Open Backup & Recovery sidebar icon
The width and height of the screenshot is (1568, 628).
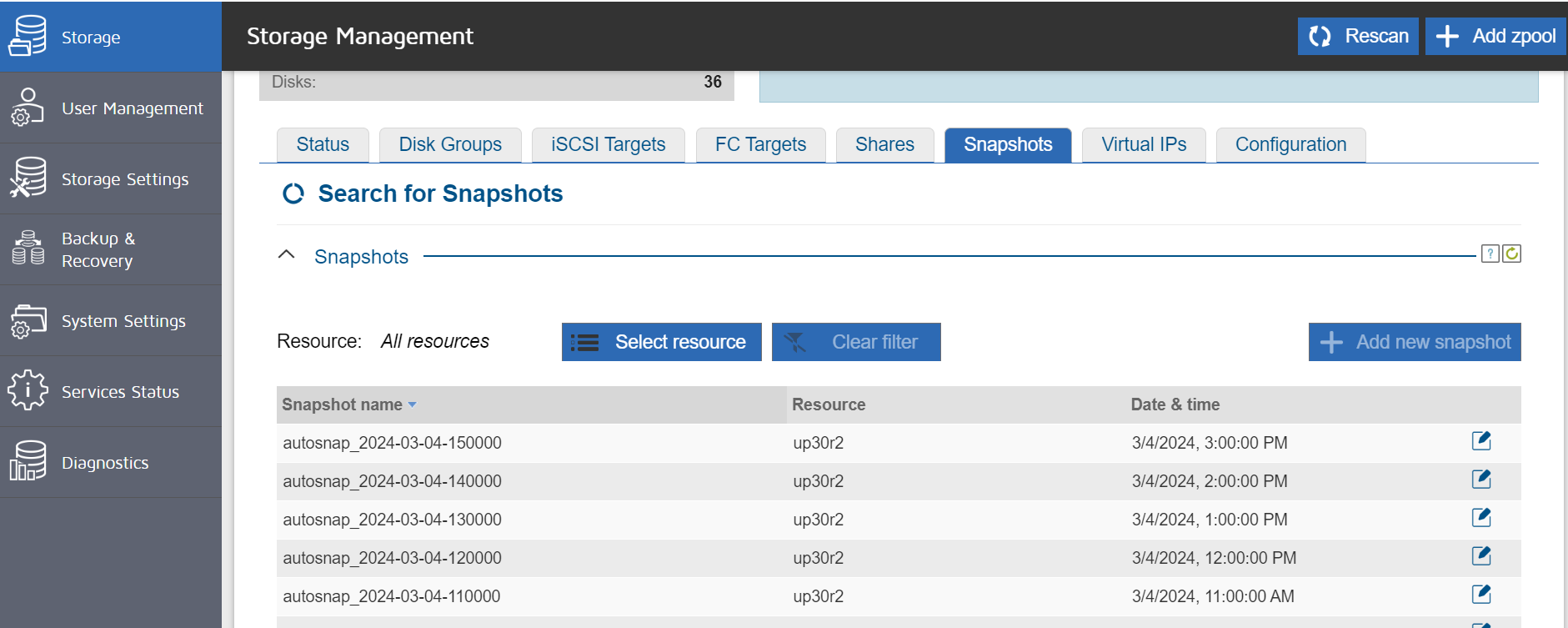(27, 249)
